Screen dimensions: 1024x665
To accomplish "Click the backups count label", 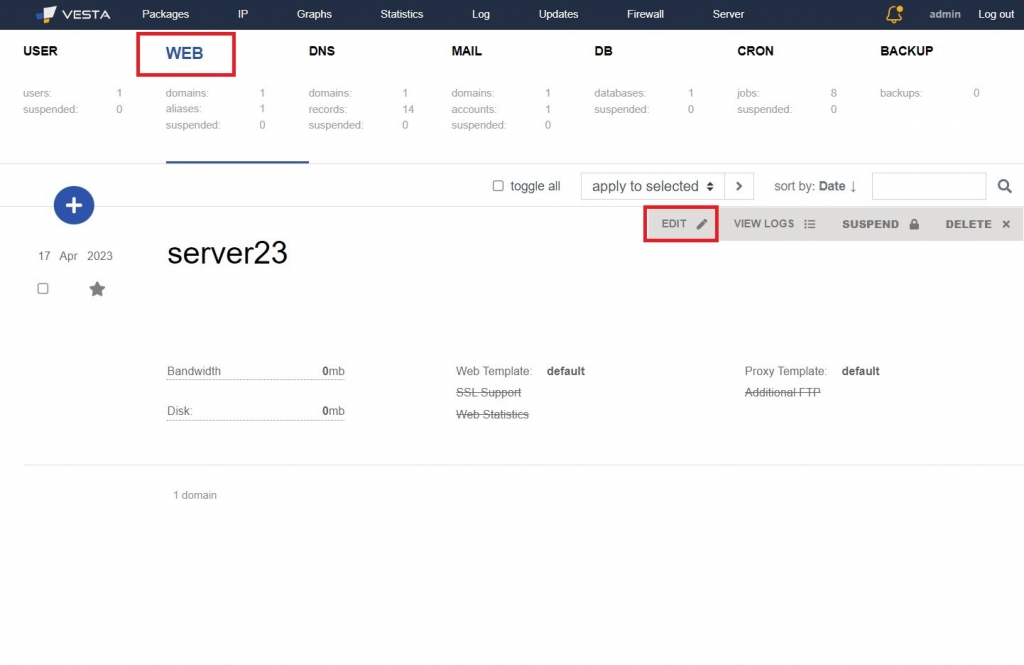I will (x=901, y=93).
